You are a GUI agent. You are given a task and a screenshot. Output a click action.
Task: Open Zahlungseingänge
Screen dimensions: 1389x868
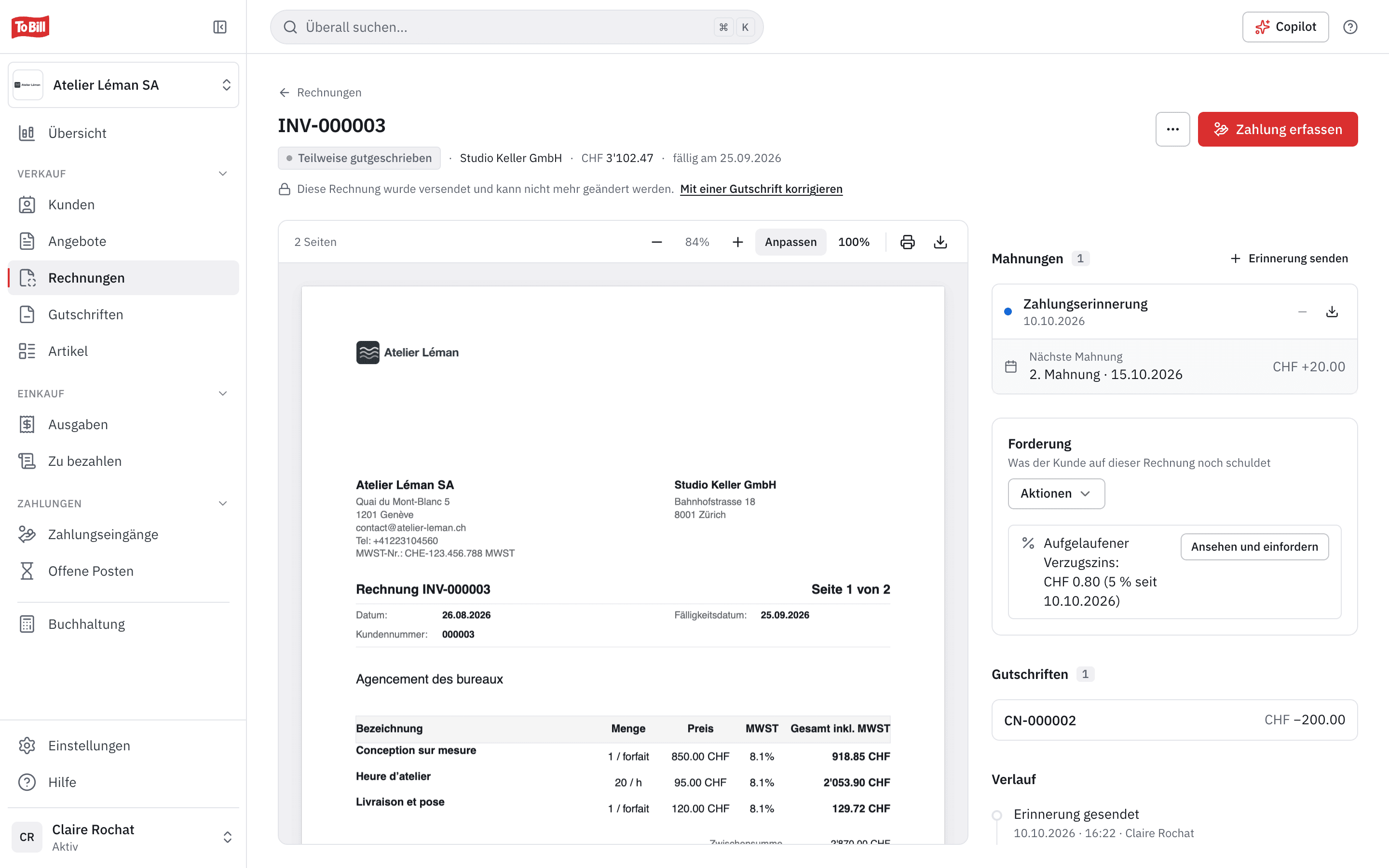(x=123, y=534)
